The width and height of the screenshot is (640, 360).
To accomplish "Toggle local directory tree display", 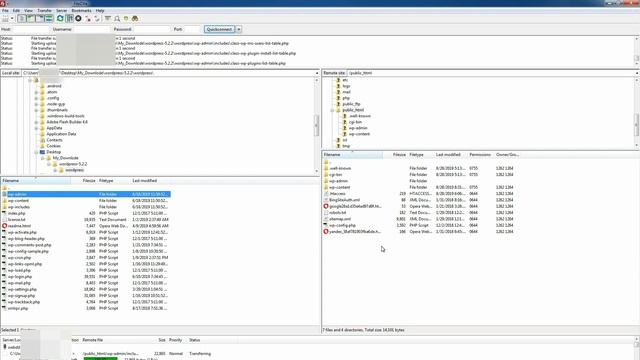I will 31,19.
